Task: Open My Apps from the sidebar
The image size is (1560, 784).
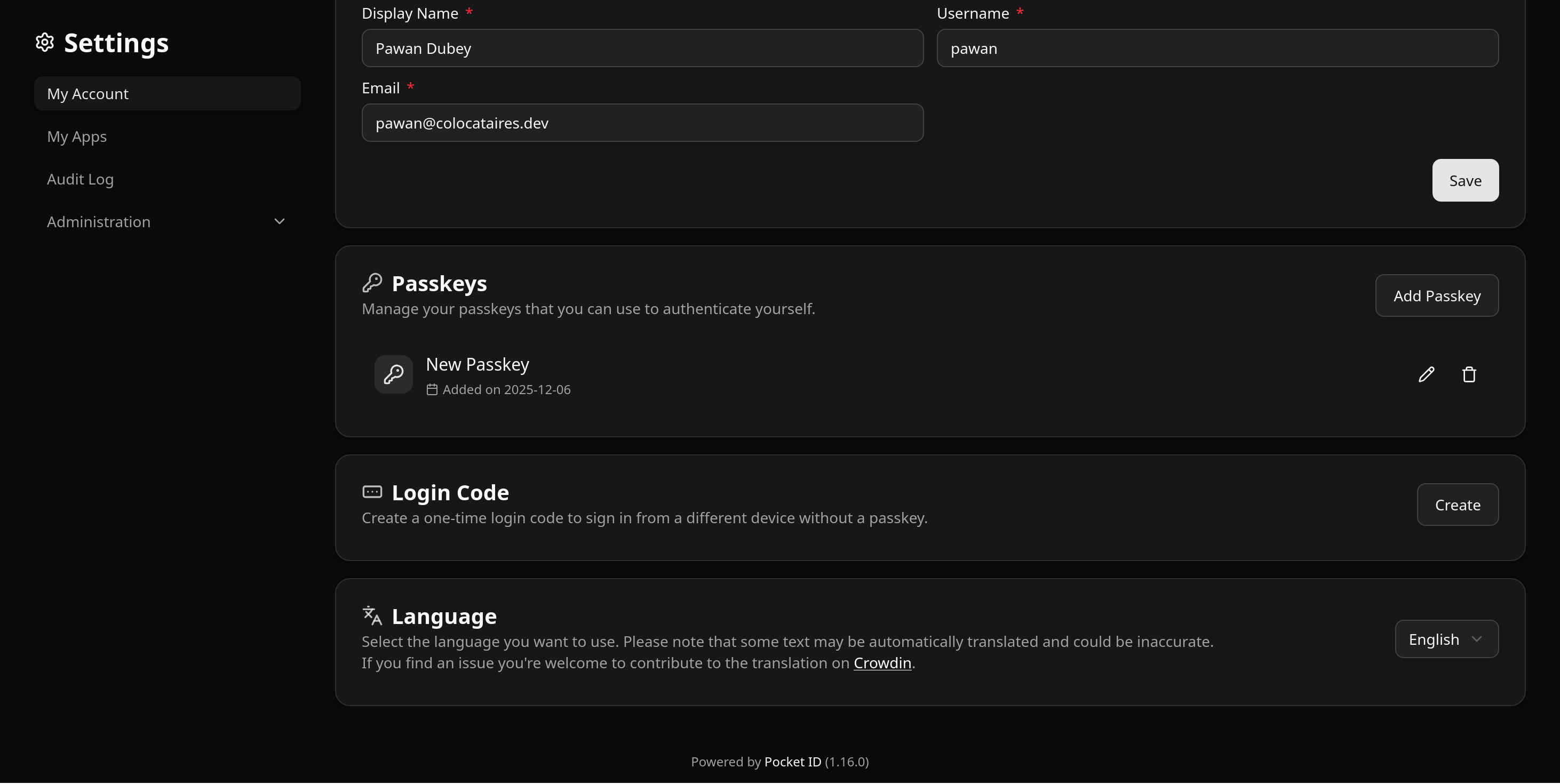Action: point(77,136)
